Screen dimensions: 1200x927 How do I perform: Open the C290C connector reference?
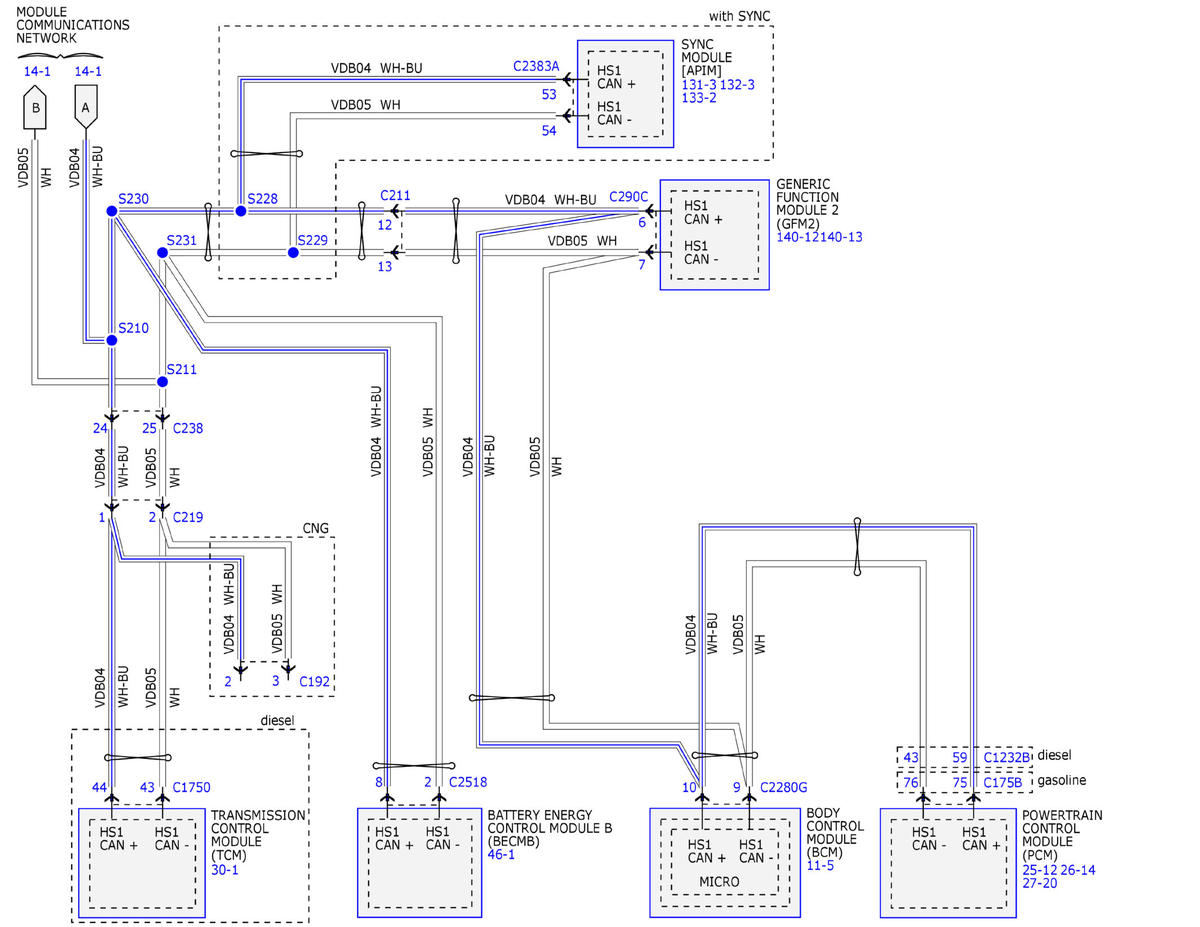(x=629, y=196)
